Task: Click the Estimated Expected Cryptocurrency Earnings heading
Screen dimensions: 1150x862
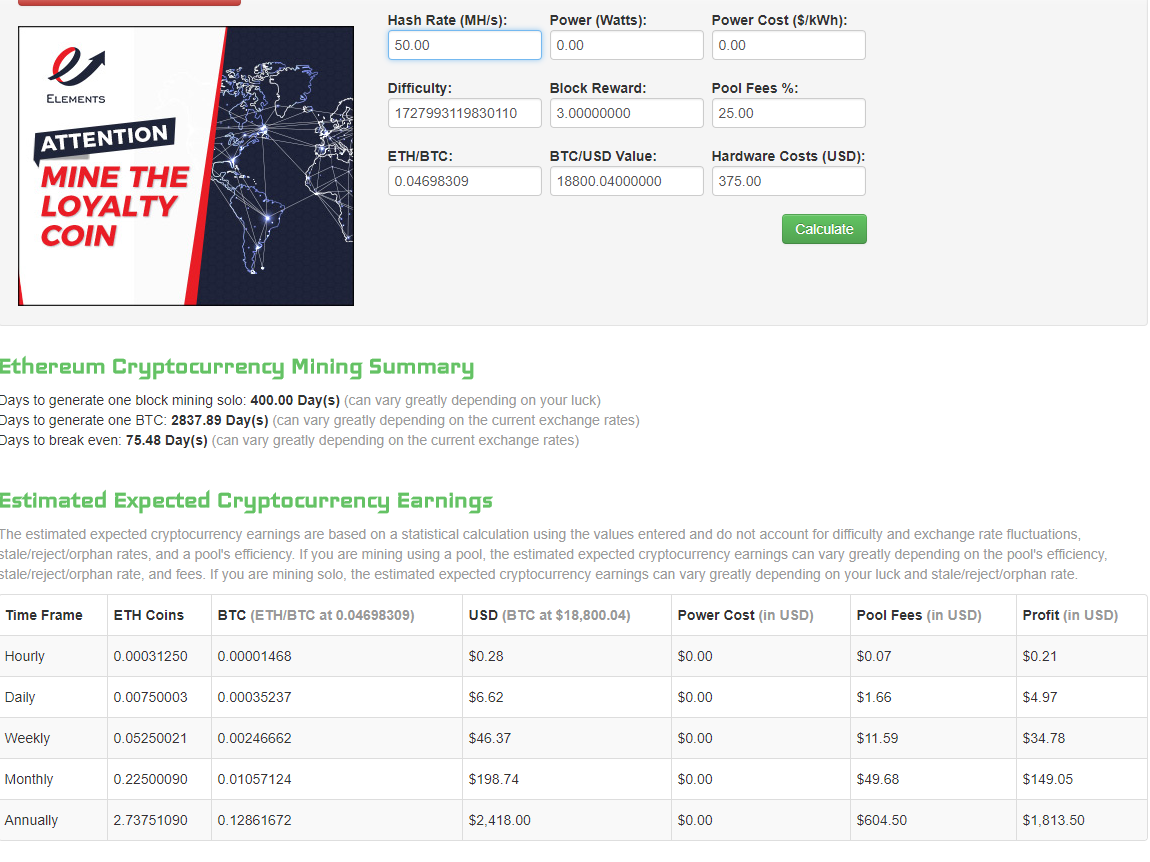Action: (246, 501)
